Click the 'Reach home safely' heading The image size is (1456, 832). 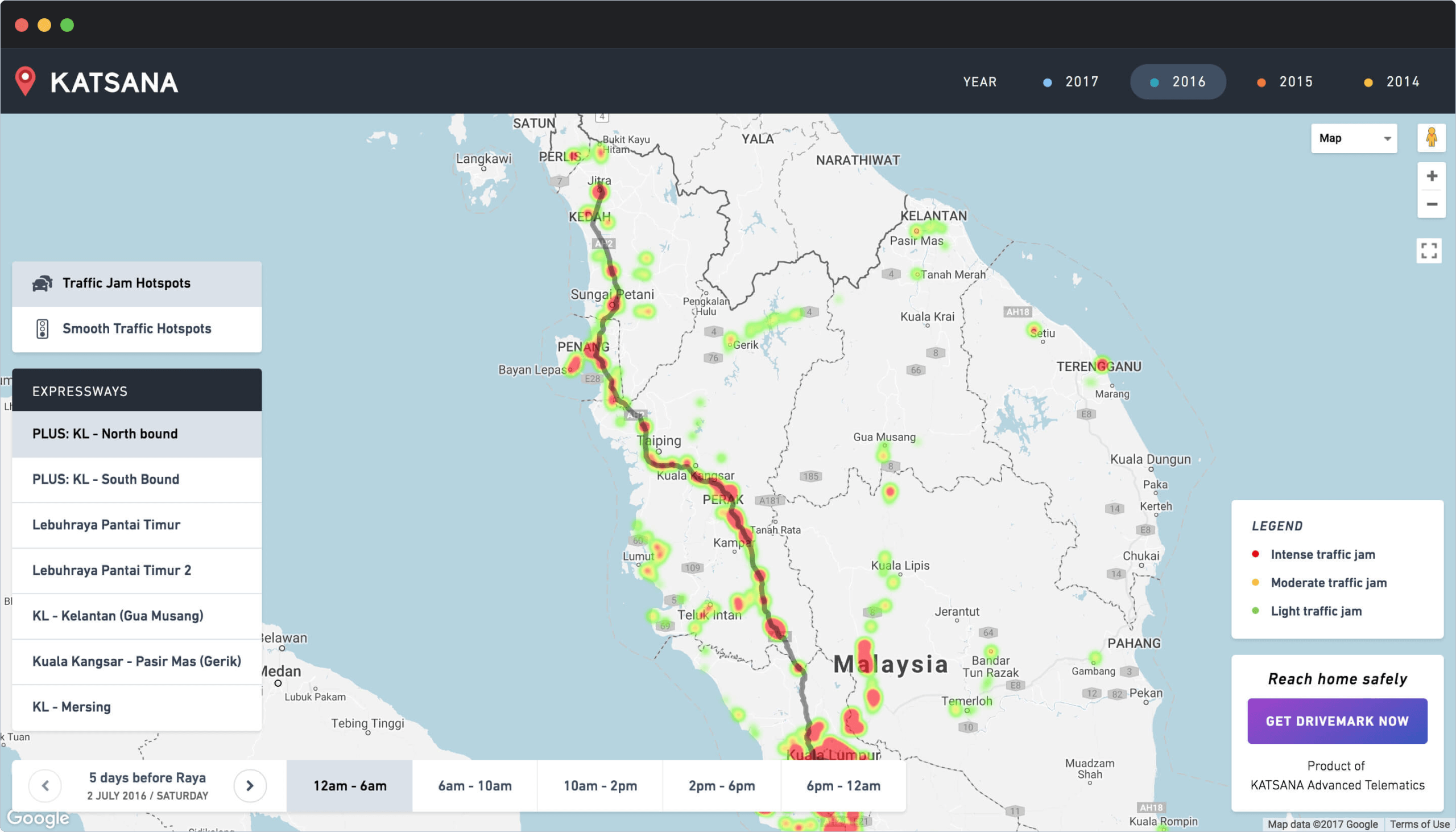pyautogui.click(x=1337, y=679)
